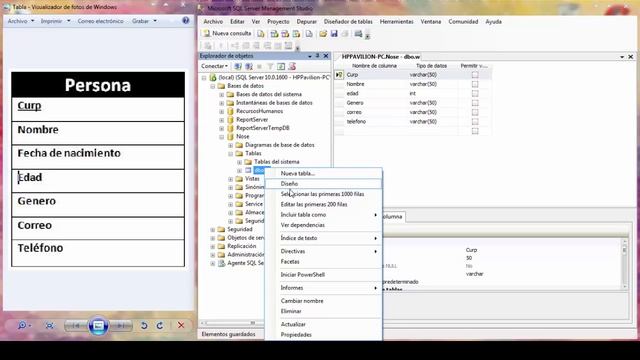The image size is (640, 360).
Task: Select the Nose database node
Action: [242, 136]
